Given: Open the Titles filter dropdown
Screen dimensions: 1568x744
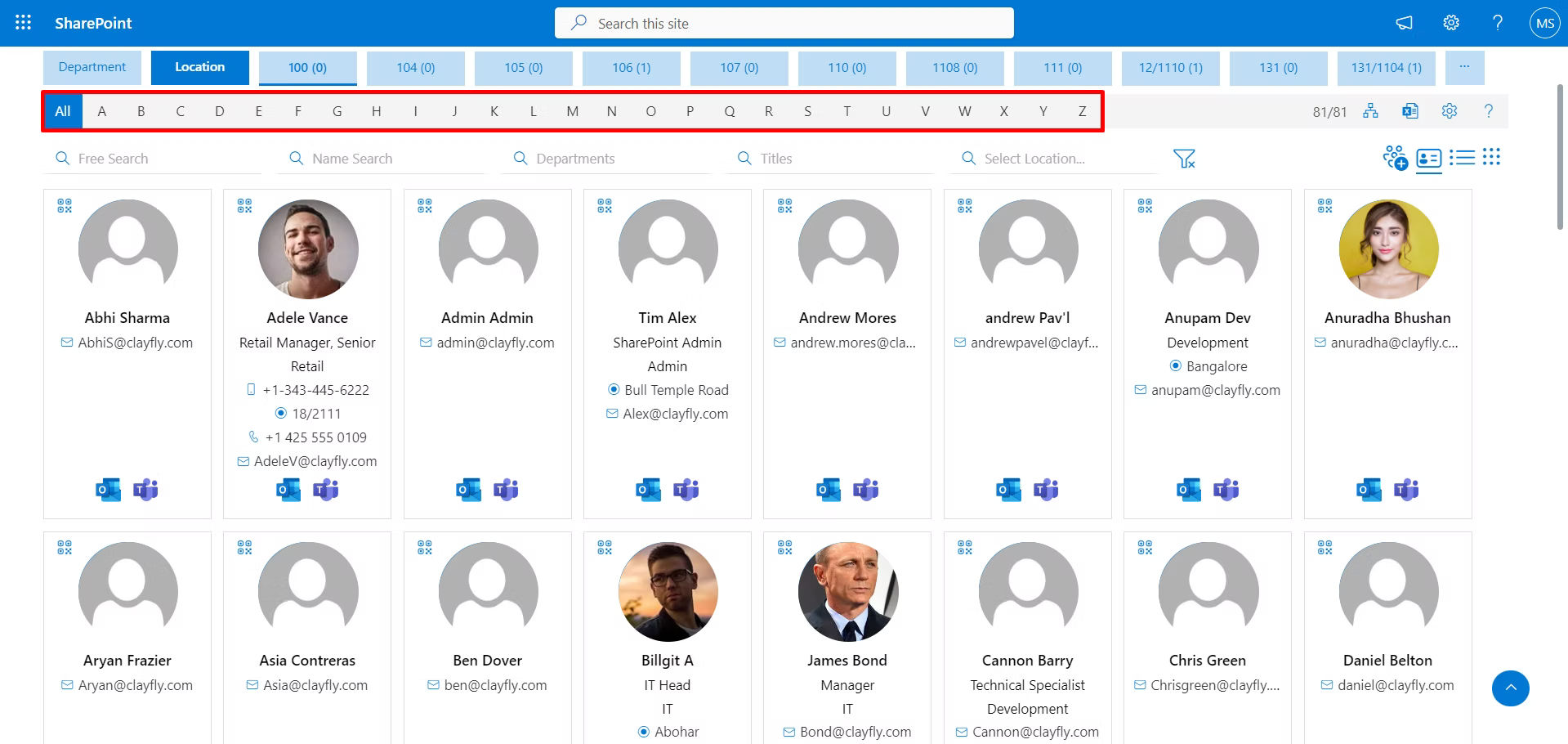Looking at the screenshot, I should [829, 159].
